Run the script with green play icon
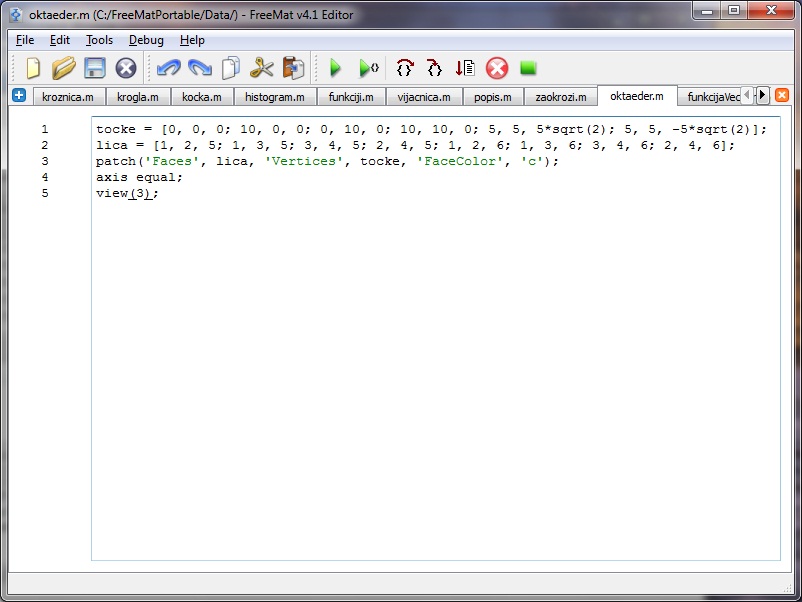This screenshot has height=602, width=802. click(x=336, y=68)
